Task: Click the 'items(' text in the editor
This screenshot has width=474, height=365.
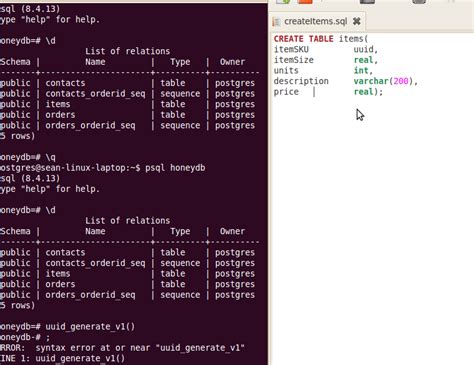Action: click(x=353, y=39)
